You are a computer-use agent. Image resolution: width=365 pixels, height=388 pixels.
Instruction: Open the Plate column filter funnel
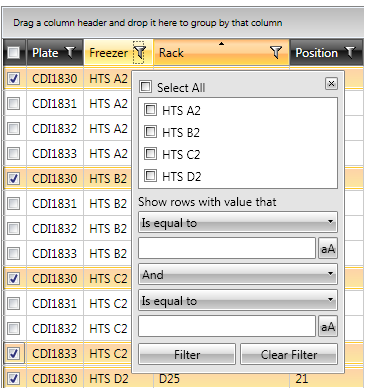click(x=70, y=52)
